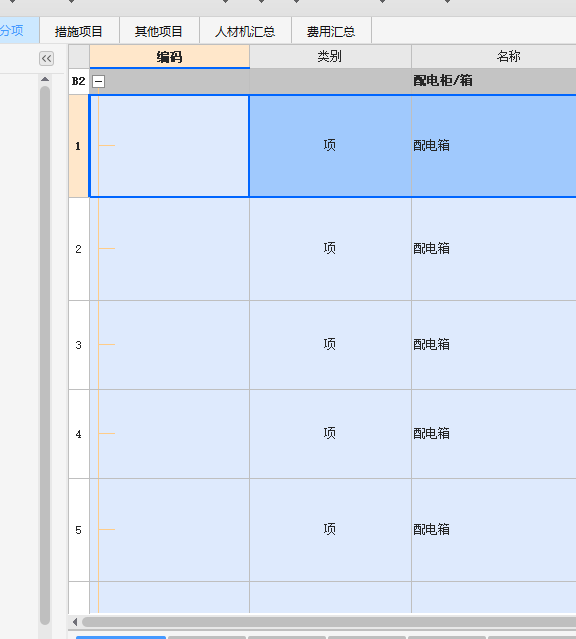Click the 配电柜/箱 group name cell

coord(494,81)
